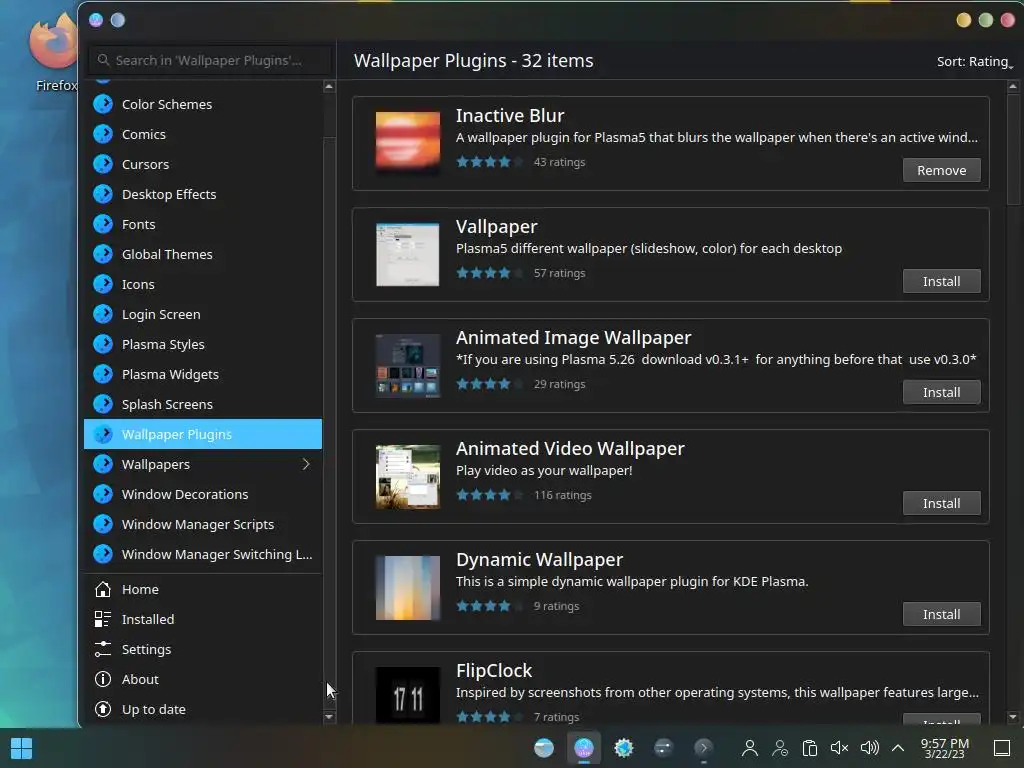Click the Comics category icon
Screen dimensions: 1024x768
[103, 134]
